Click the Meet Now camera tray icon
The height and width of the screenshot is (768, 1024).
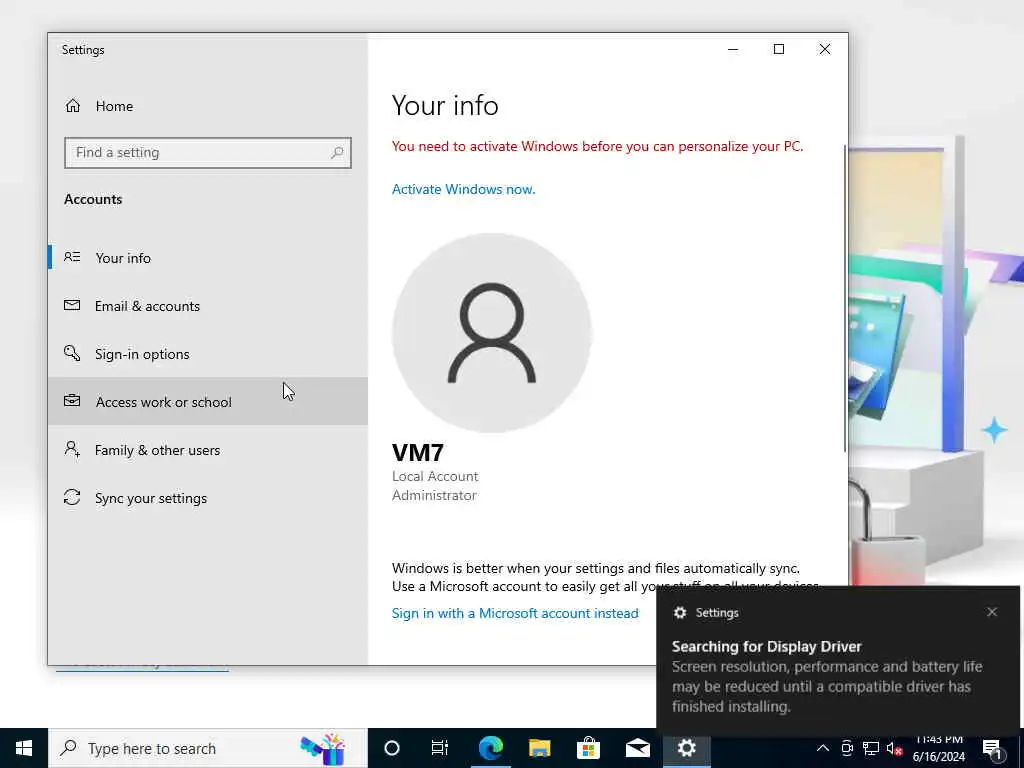[847, 748]
